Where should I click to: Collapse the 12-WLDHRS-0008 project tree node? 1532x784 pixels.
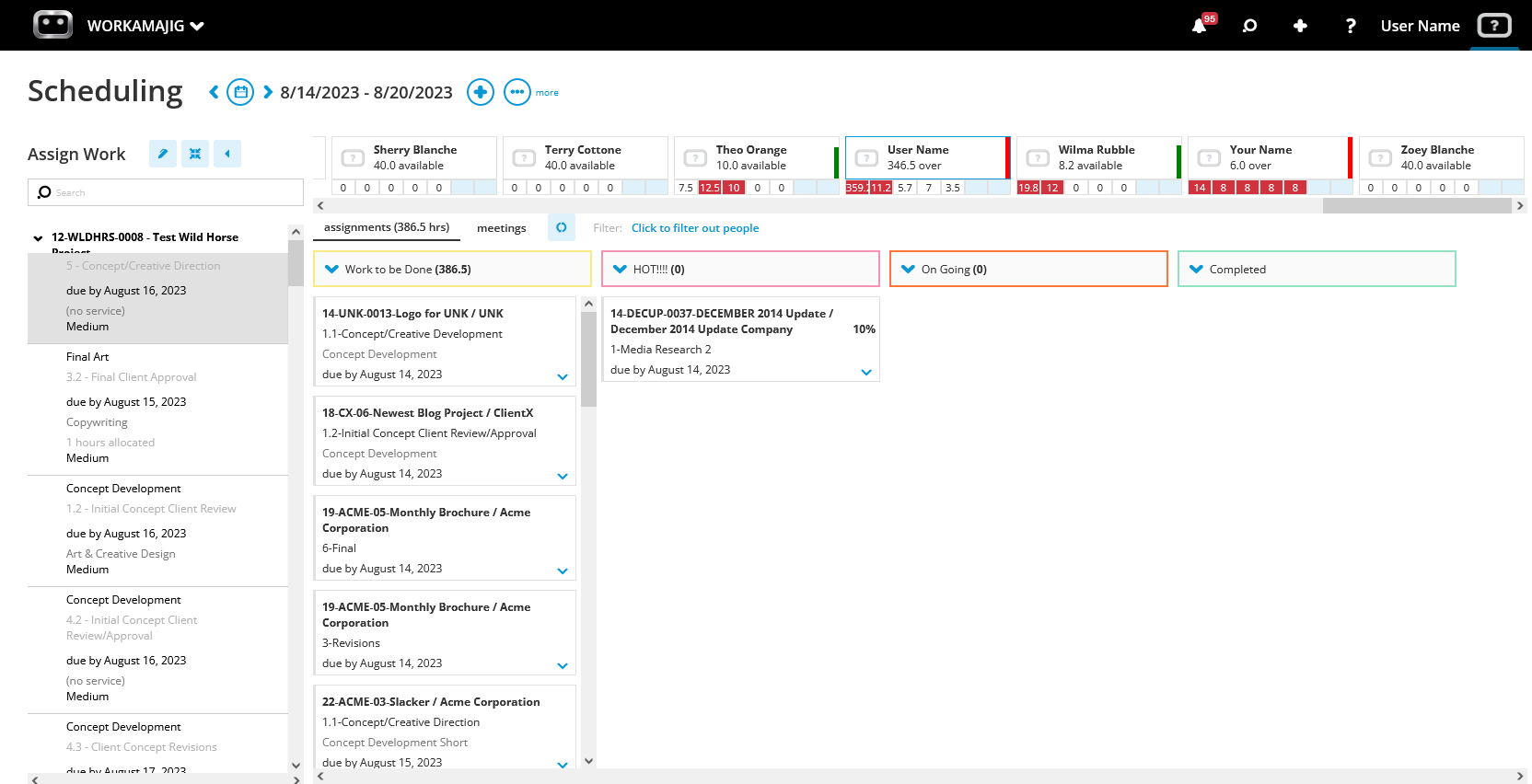[x=38, y=238]
